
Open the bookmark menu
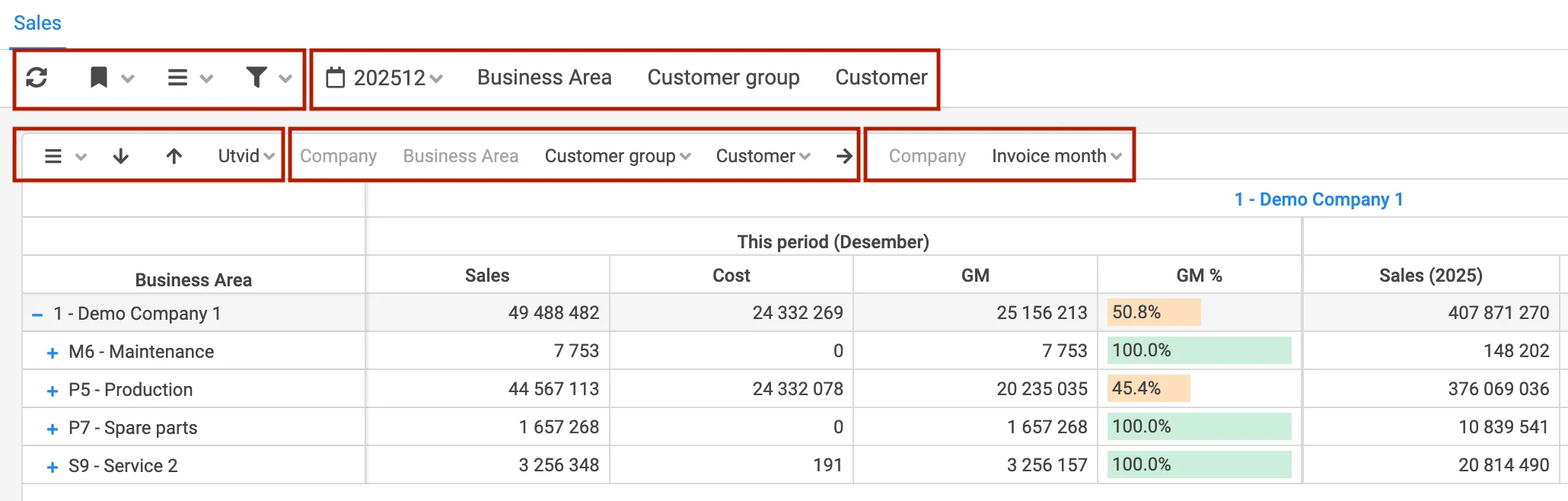(110, 78)
